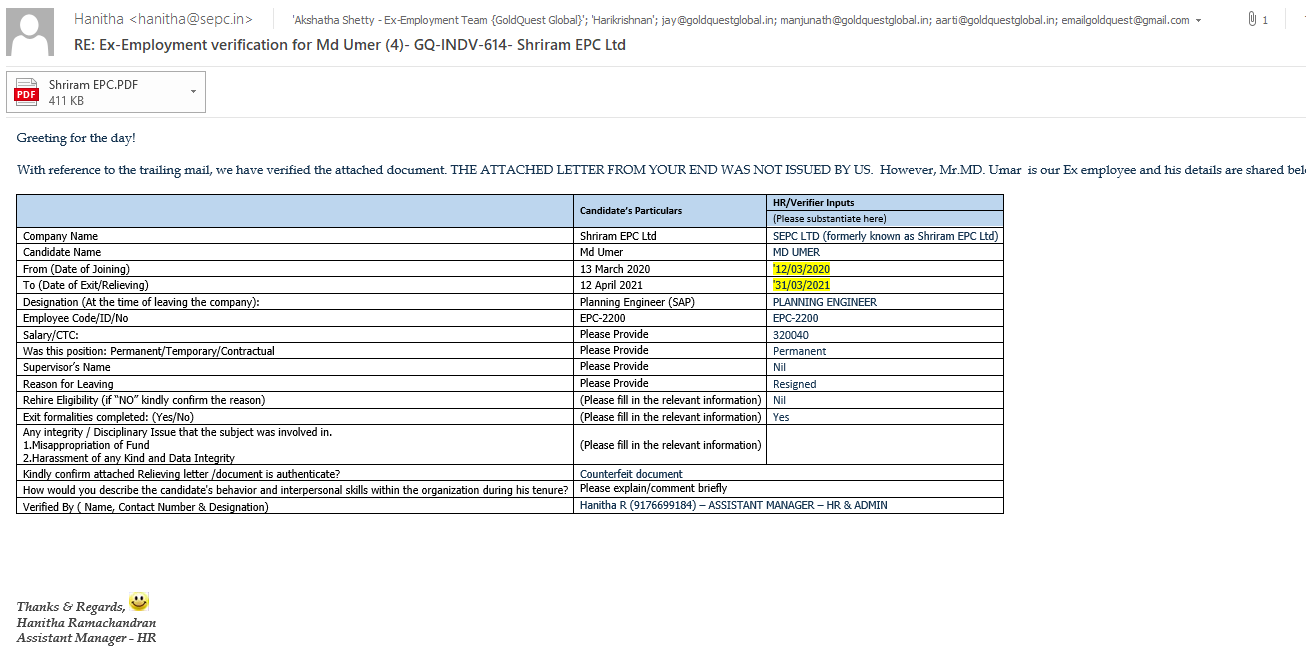Click highlighted date '31/03/2021
Screen dimensions: 1306x646
pos(801,286)
